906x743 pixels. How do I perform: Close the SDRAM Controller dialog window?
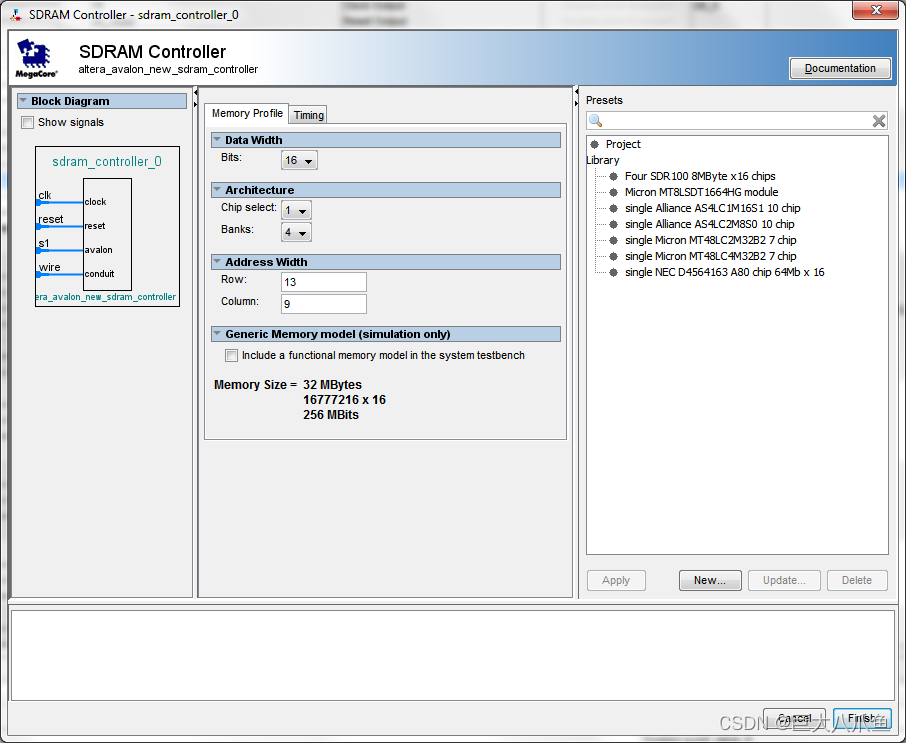click(x=875, y=10)
